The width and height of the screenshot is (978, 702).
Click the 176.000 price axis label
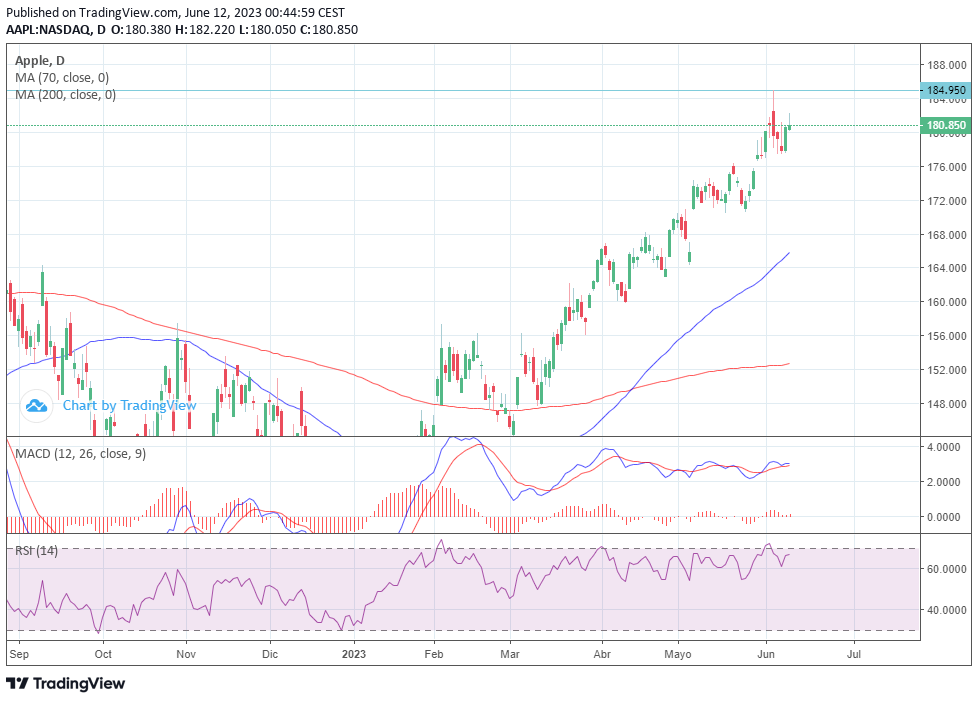tap(947, 167)
